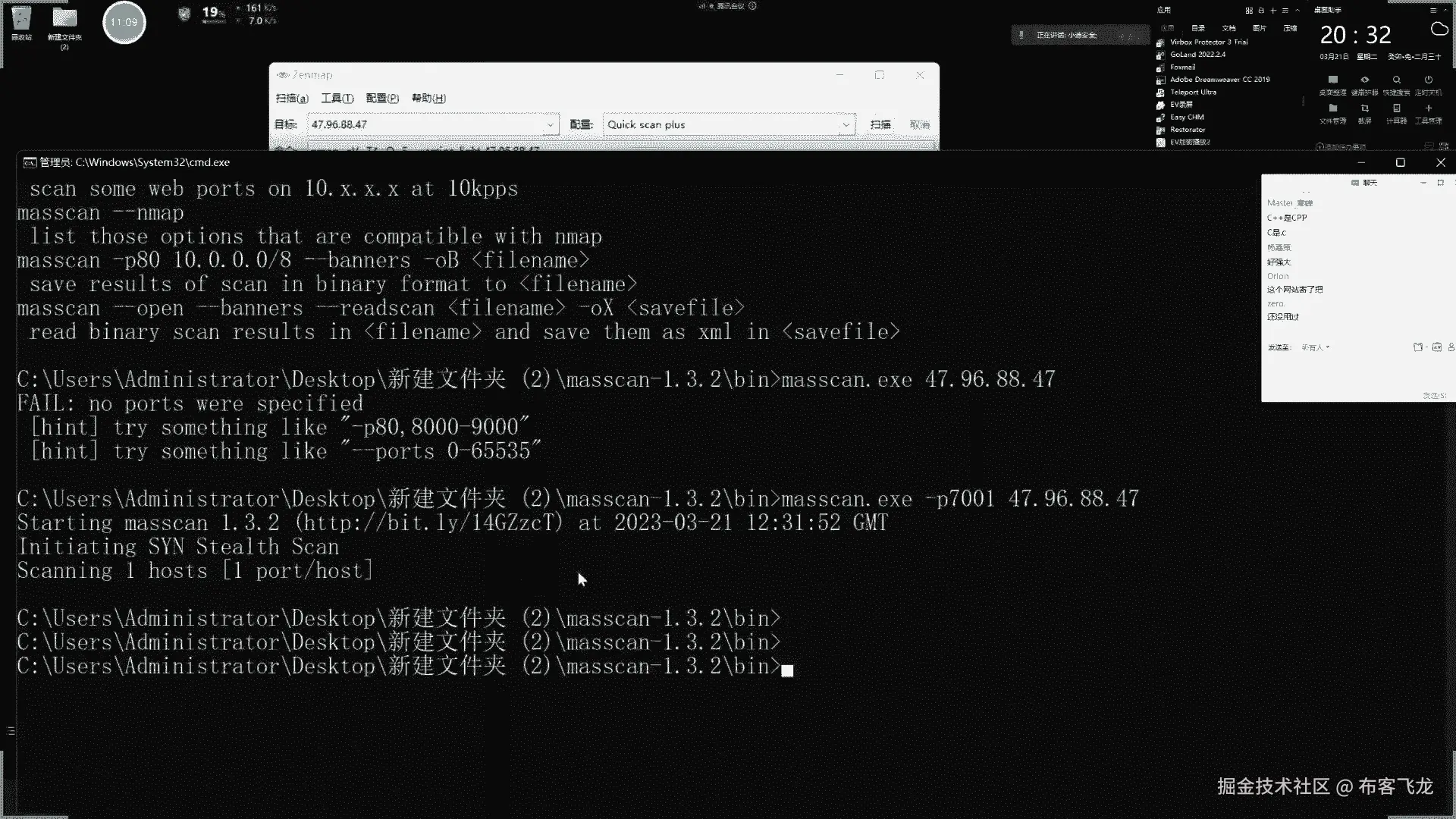Open the recipient 所有人 dropdown in chat
The height and width of the screenshot is (819, 1456).
point(1316,347)
